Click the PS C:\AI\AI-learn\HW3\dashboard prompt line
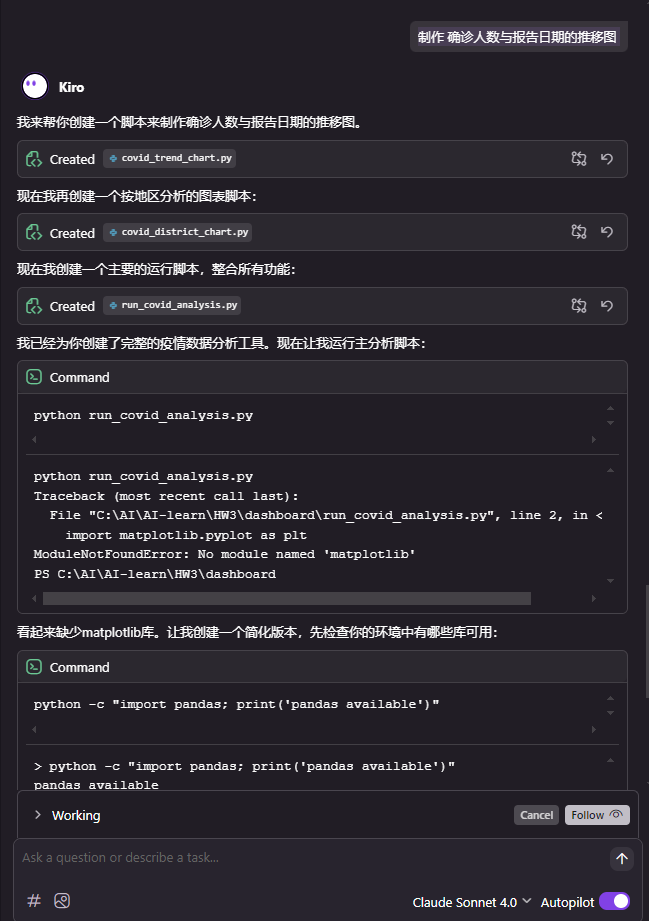 [154, 574]
